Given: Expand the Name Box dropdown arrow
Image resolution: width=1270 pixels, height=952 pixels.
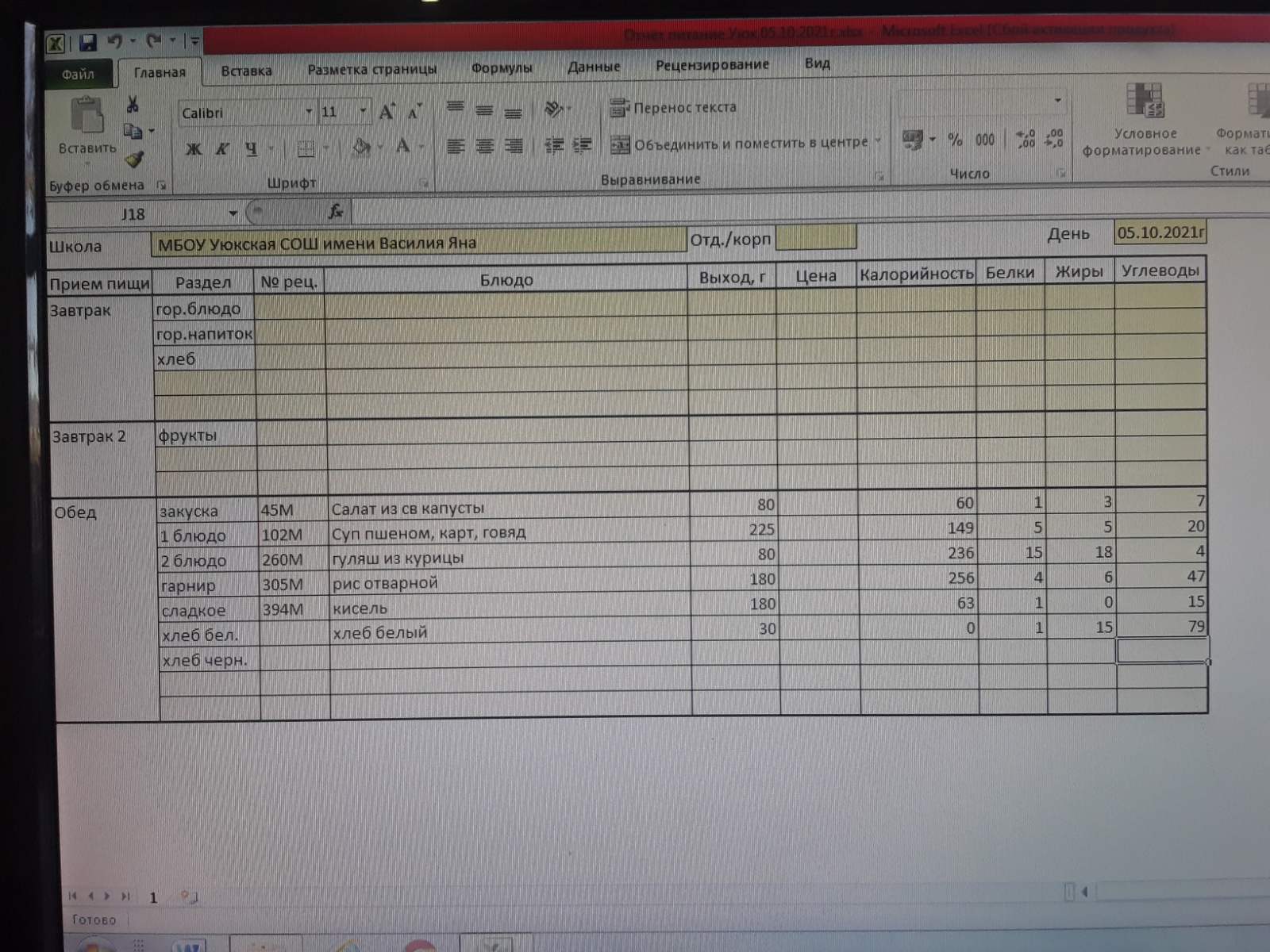Looking at the screenshot, I should 233,213.
